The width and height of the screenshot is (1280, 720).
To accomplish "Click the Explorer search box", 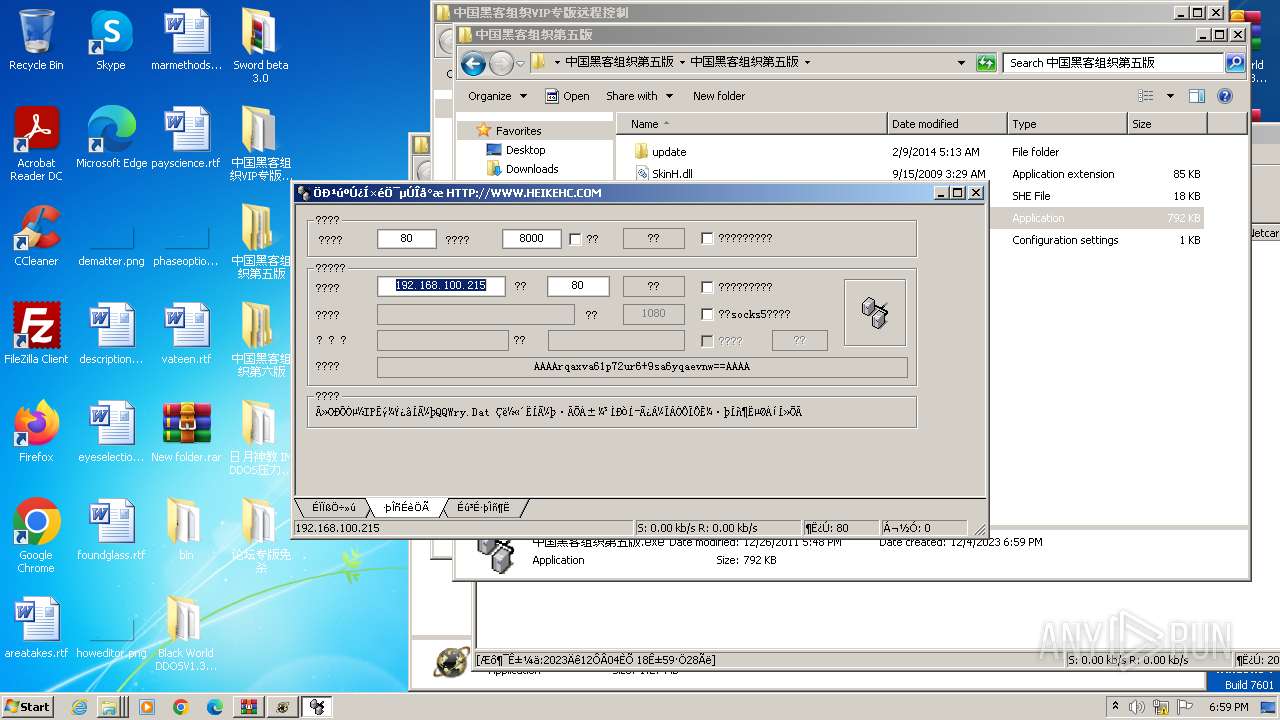I will 1114,62.
